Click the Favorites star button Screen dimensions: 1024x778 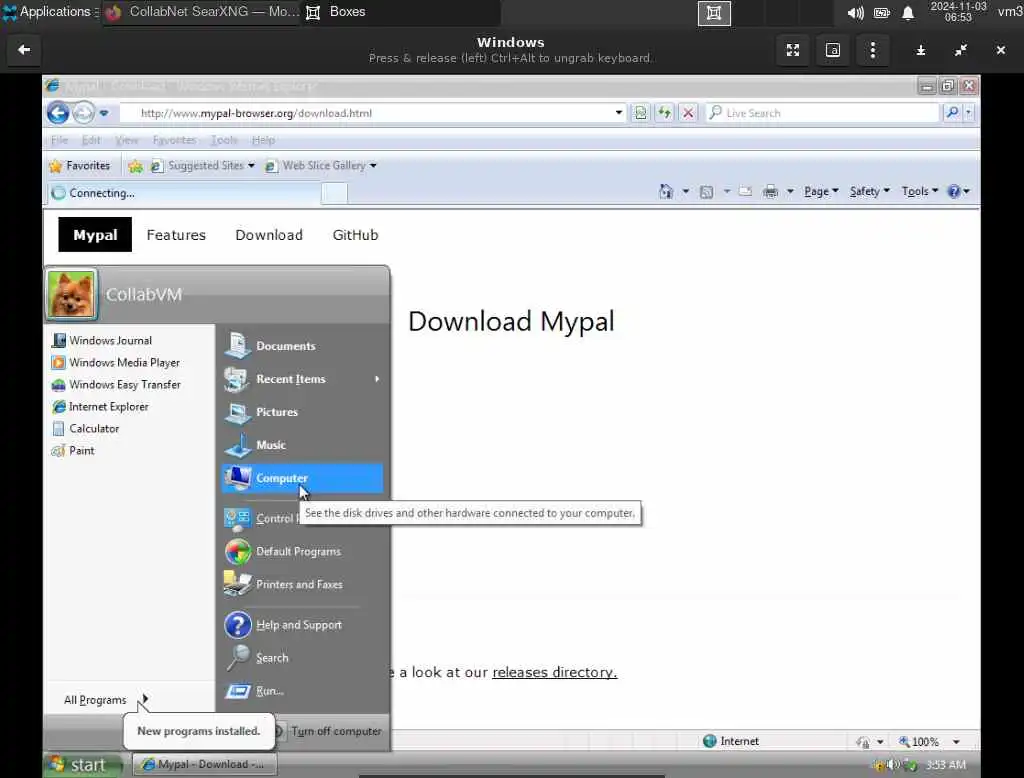tap(80, 166)
